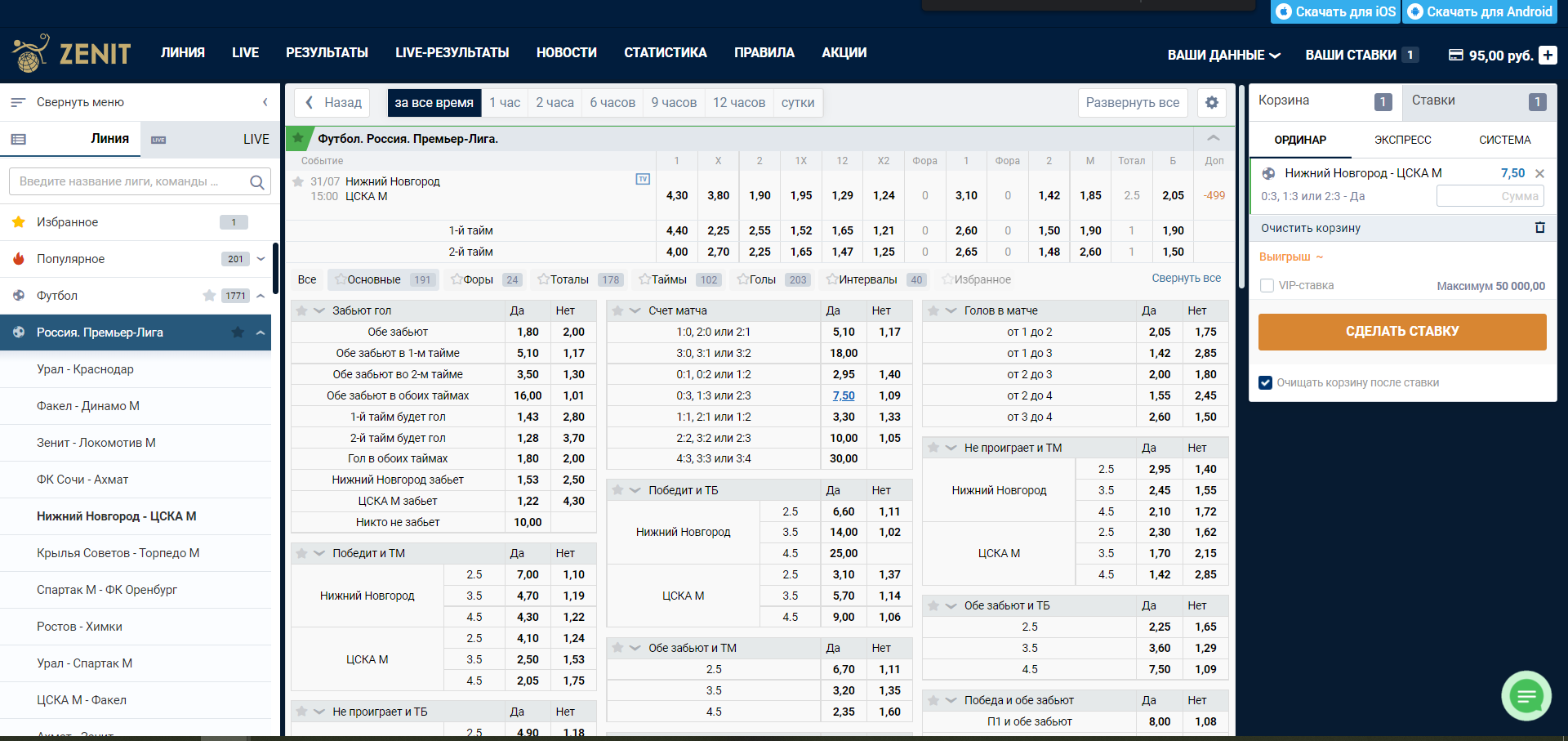Favorite the Забьют гол market star
The image size is (1568, 741).
301,310
